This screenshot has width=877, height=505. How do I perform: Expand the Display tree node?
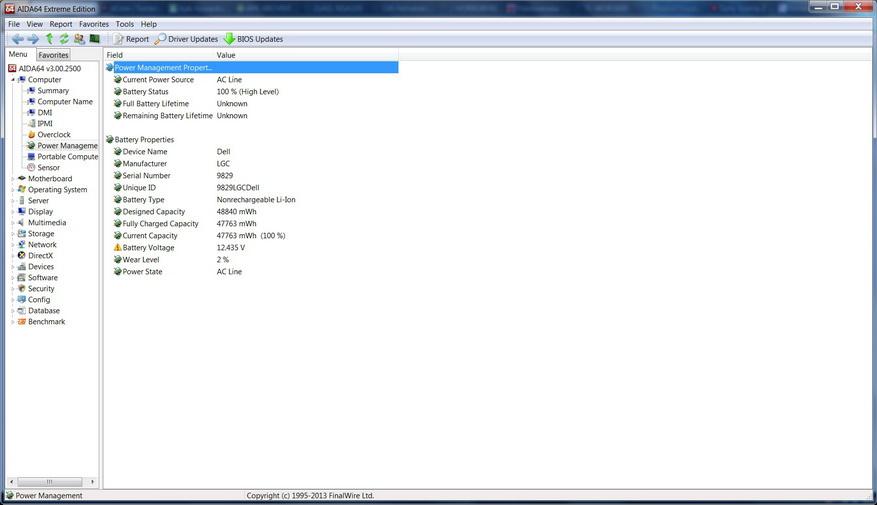click(13, 211)
